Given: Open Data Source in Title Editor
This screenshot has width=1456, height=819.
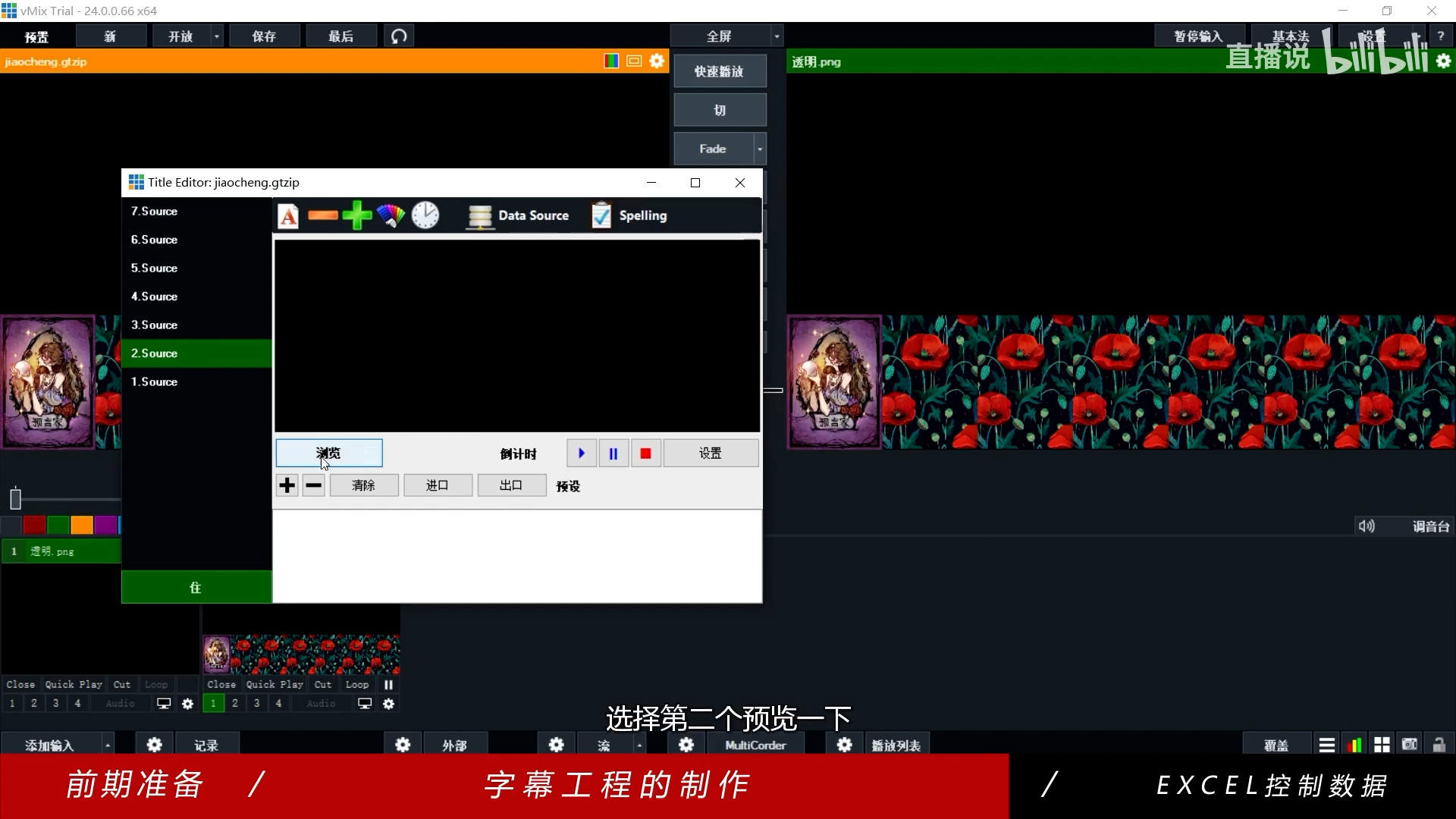Looking at the screenshot, I should click(x=519, y=215).
